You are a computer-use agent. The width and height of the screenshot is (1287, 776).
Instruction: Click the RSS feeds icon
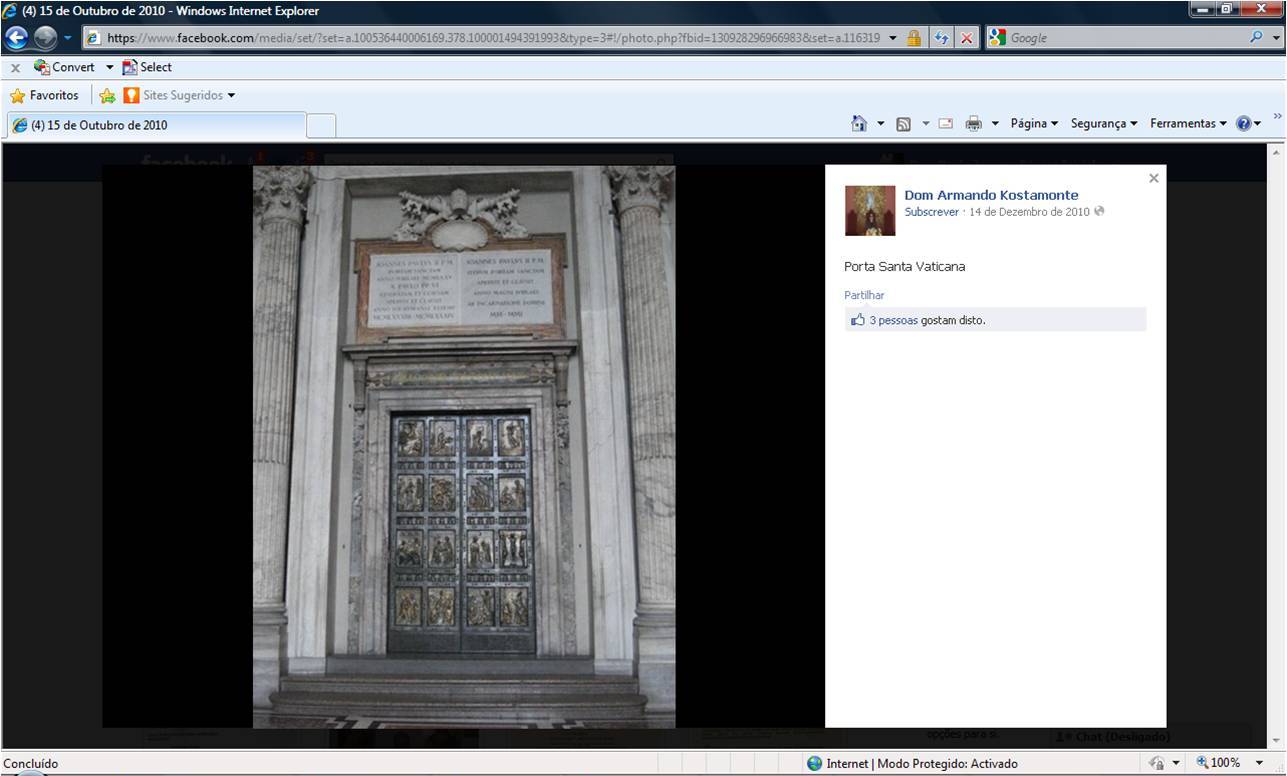pos(903,124)
